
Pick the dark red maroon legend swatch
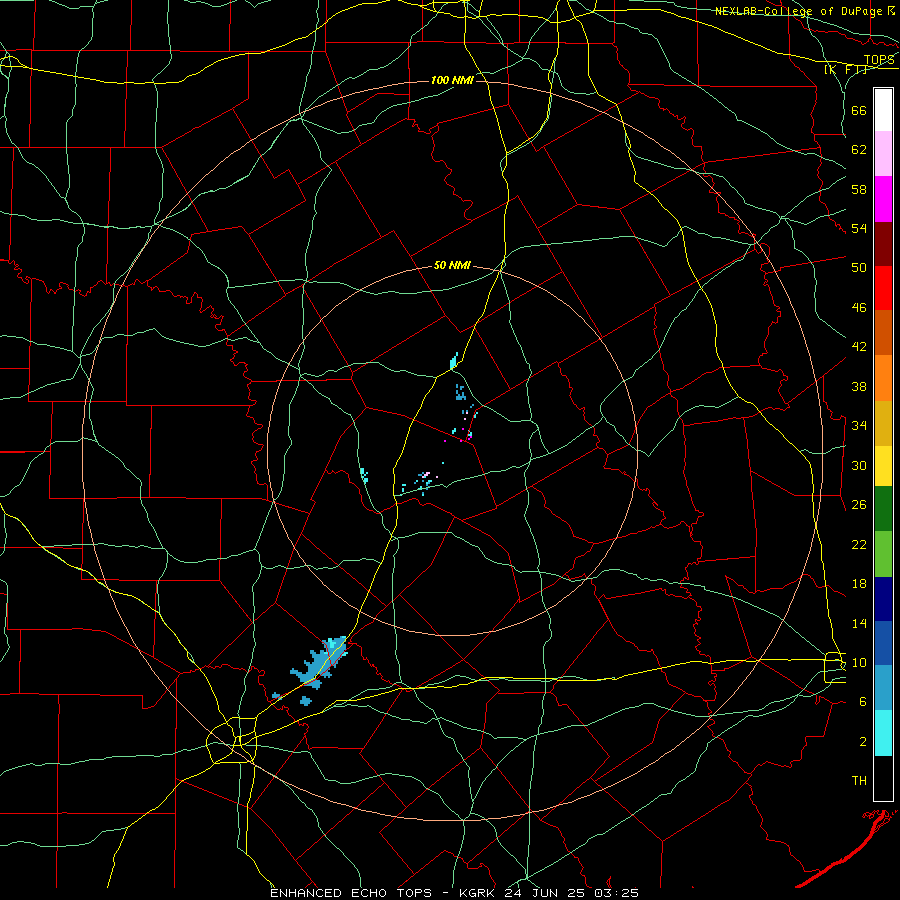click(x=883, y=244)
